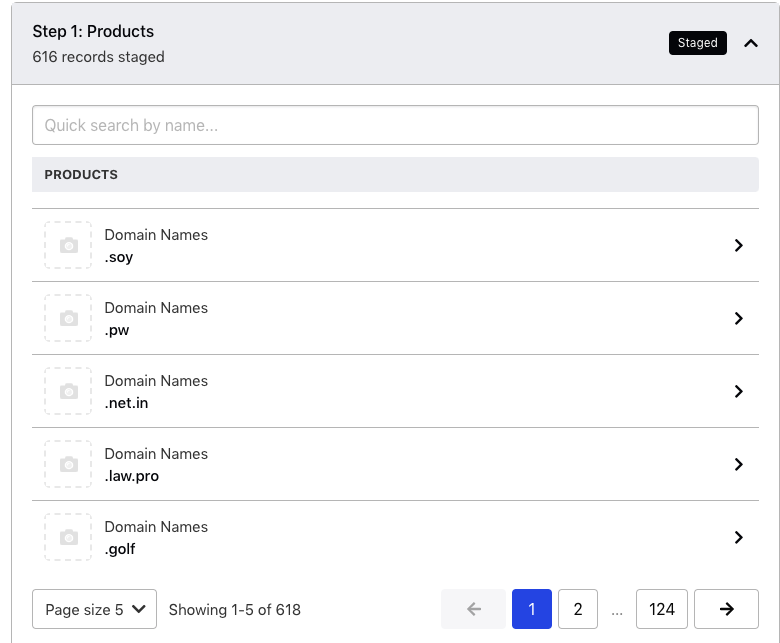The image size is (780, 643).
Task: Select current page 1 button
Action: [532, 609]
